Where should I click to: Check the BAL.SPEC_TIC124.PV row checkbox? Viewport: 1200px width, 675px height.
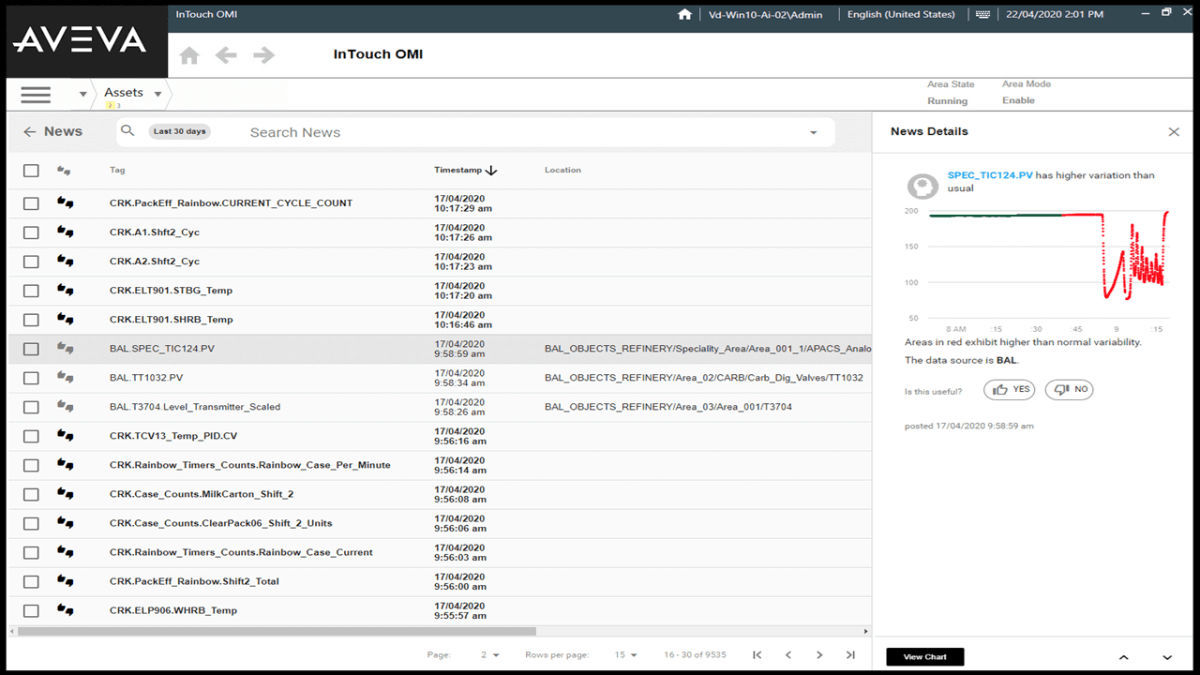30,348
